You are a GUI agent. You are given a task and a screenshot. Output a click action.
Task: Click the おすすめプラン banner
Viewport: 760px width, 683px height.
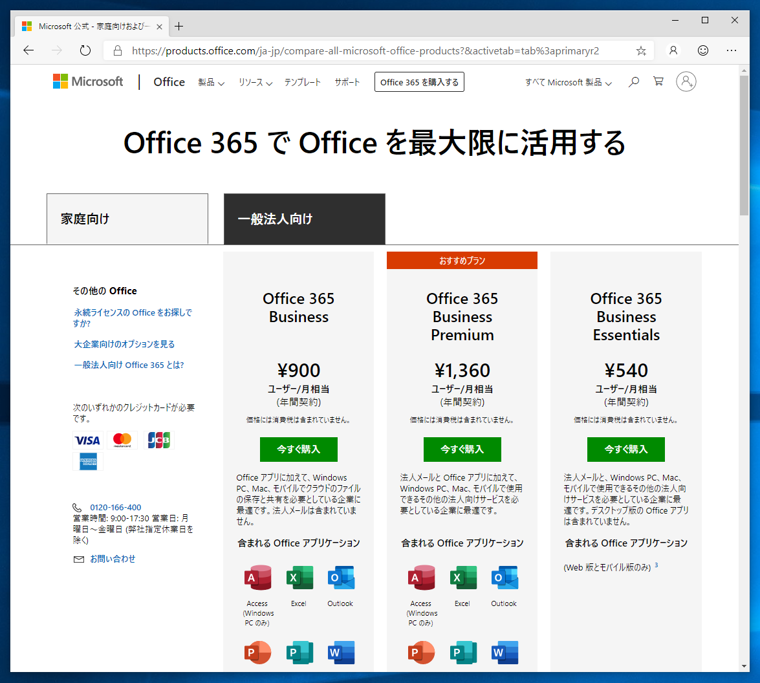(x=462, y=260)
